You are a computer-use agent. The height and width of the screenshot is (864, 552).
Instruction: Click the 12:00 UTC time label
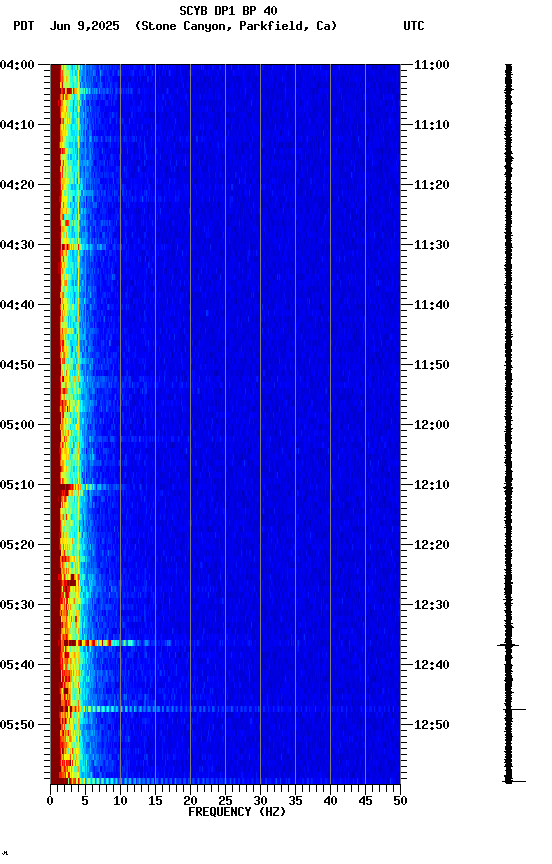432,425
